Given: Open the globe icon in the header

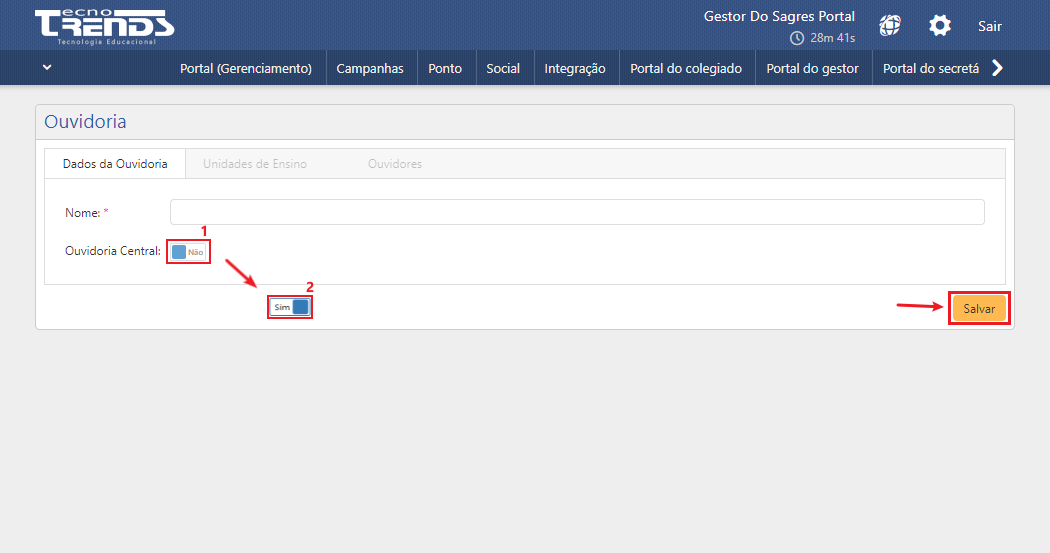Looking at the screenshot, I should click(890, 26).
